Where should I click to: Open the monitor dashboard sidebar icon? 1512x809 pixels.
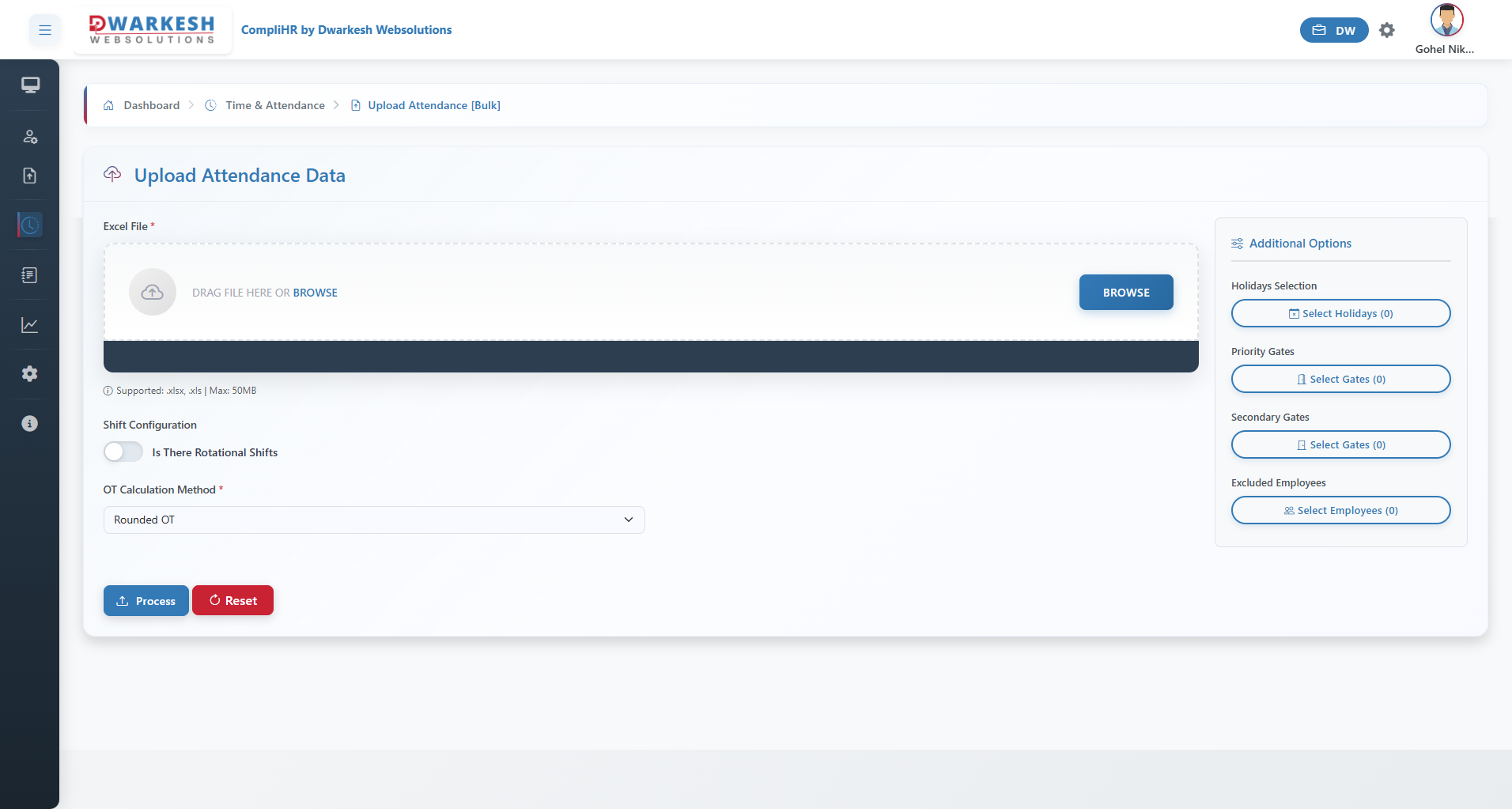[30, 85]
